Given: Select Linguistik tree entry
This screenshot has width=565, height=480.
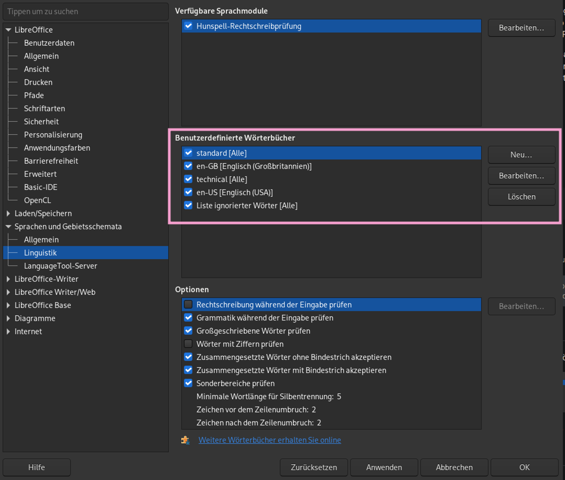Looking at the screenshot, I should pyautogui.click(x=85, y=253).
